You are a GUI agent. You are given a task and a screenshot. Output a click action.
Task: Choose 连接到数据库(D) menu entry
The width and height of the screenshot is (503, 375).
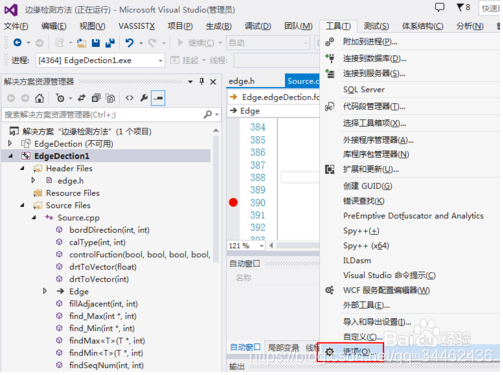tap(374, 58)
